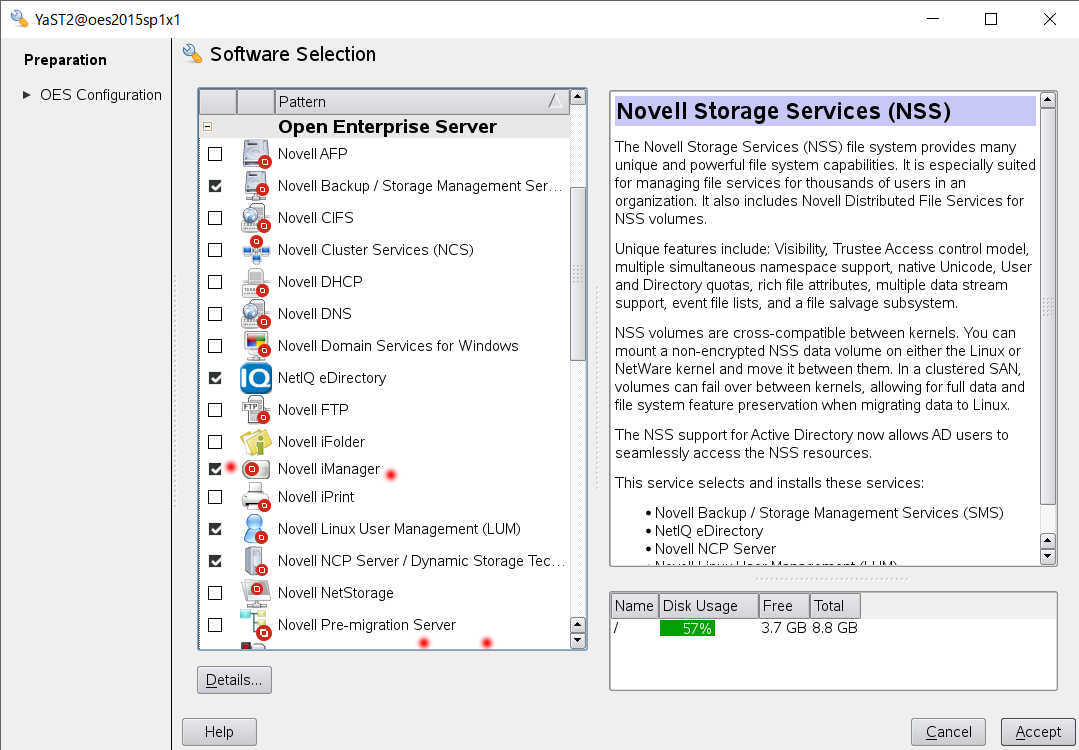Click the Novell Backup / Storage Management icon
This screenshot has height=750, width=1079.
256,186
